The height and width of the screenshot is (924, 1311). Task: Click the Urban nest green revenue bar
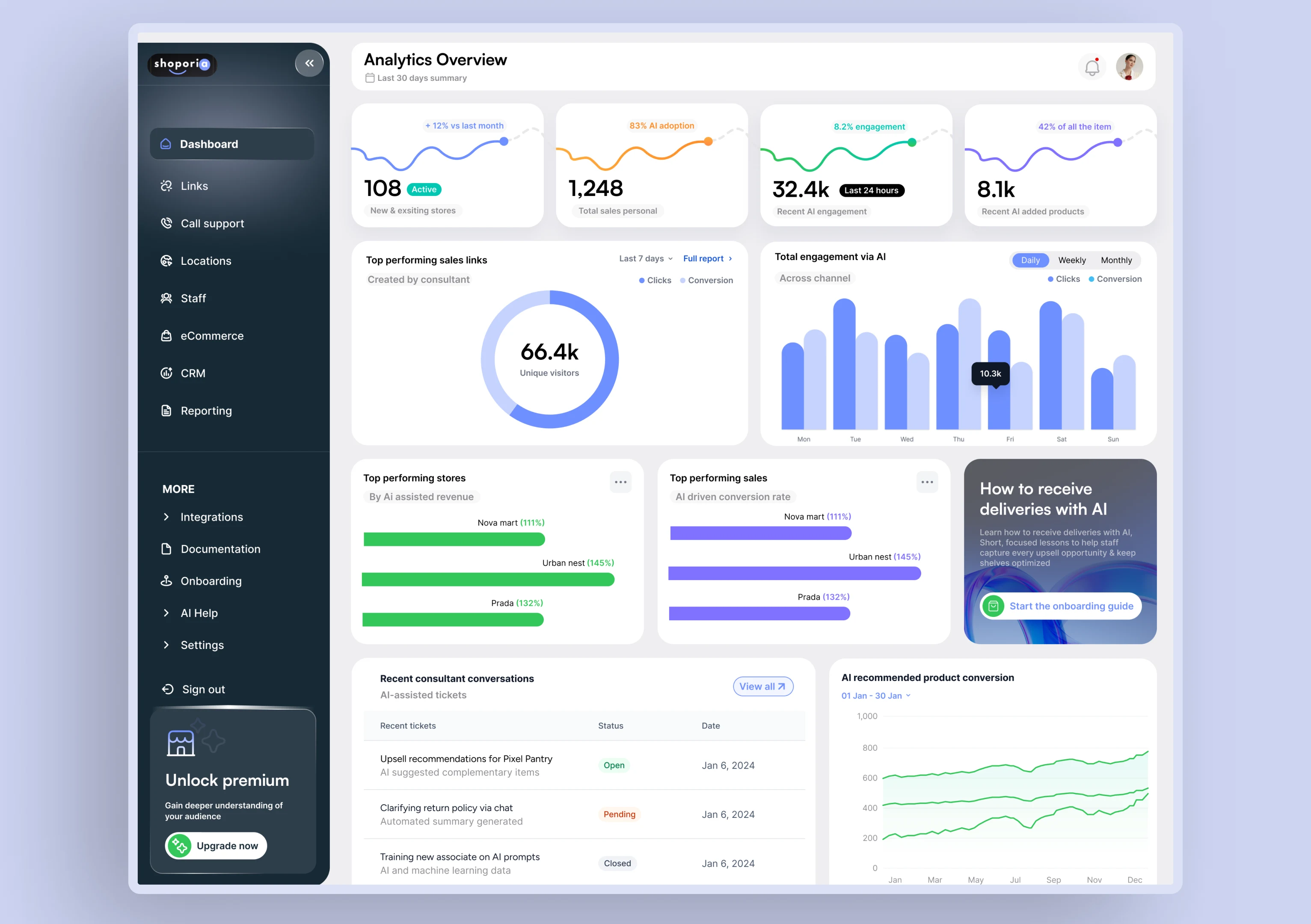[x=488, y=580]
